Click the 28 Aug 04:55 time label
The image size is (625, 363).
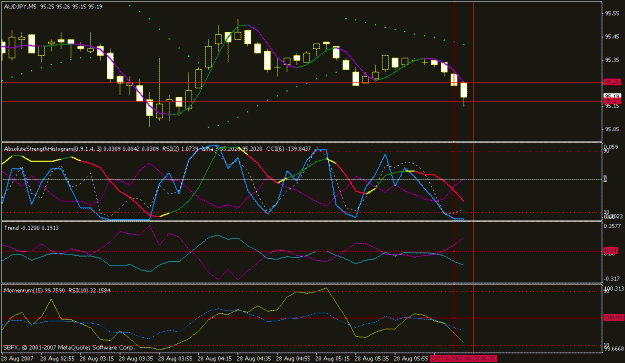293,359
